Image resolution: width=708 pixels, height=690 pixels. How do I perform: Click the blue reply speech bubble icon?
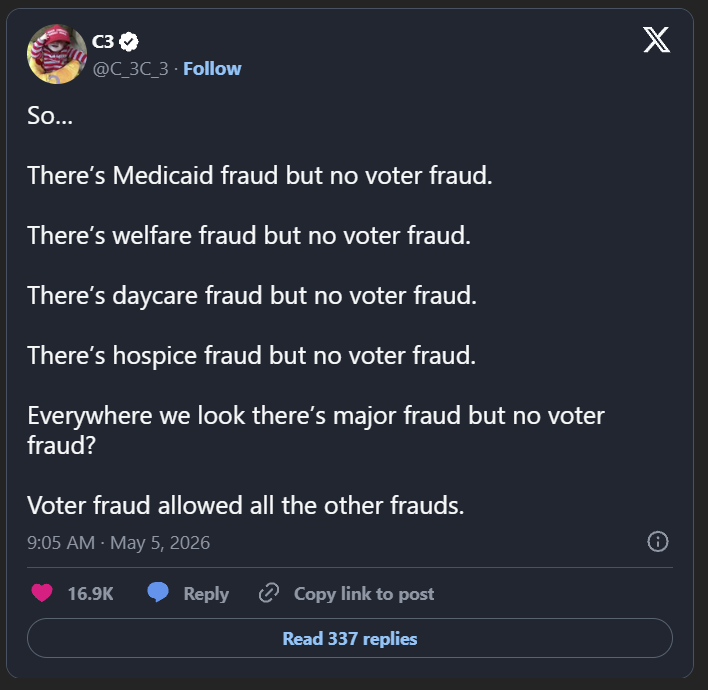point(158,592)
